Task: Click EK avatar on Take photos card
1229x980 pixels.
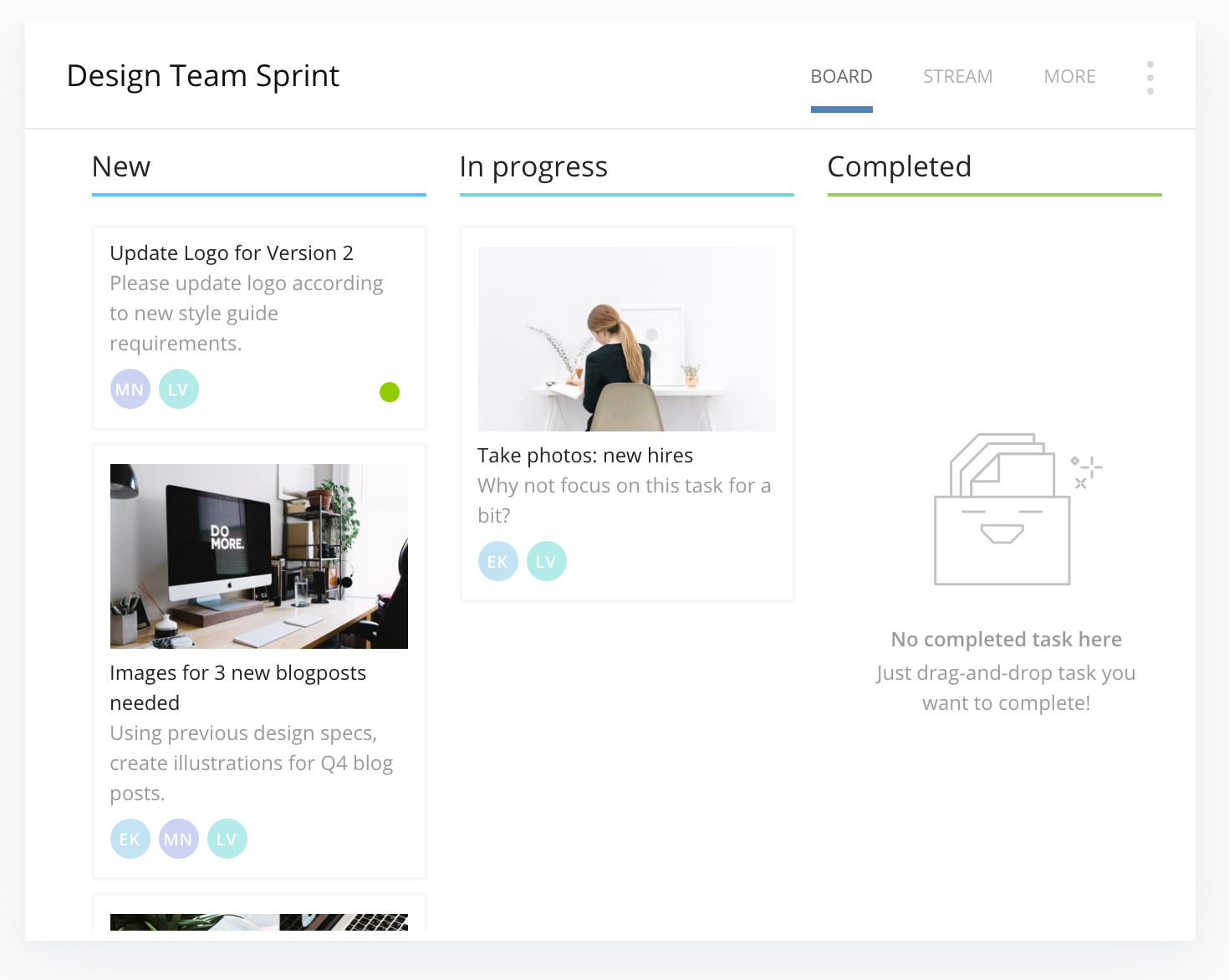Action: tap(498, 561)
